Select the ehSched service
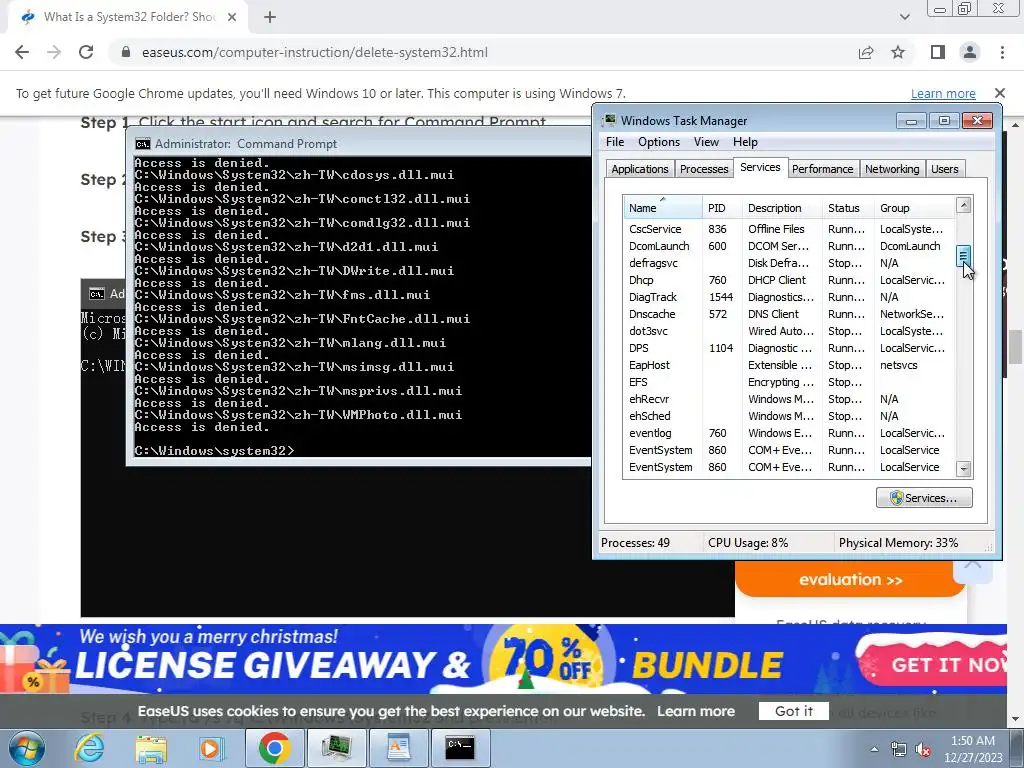 [789, 416]
